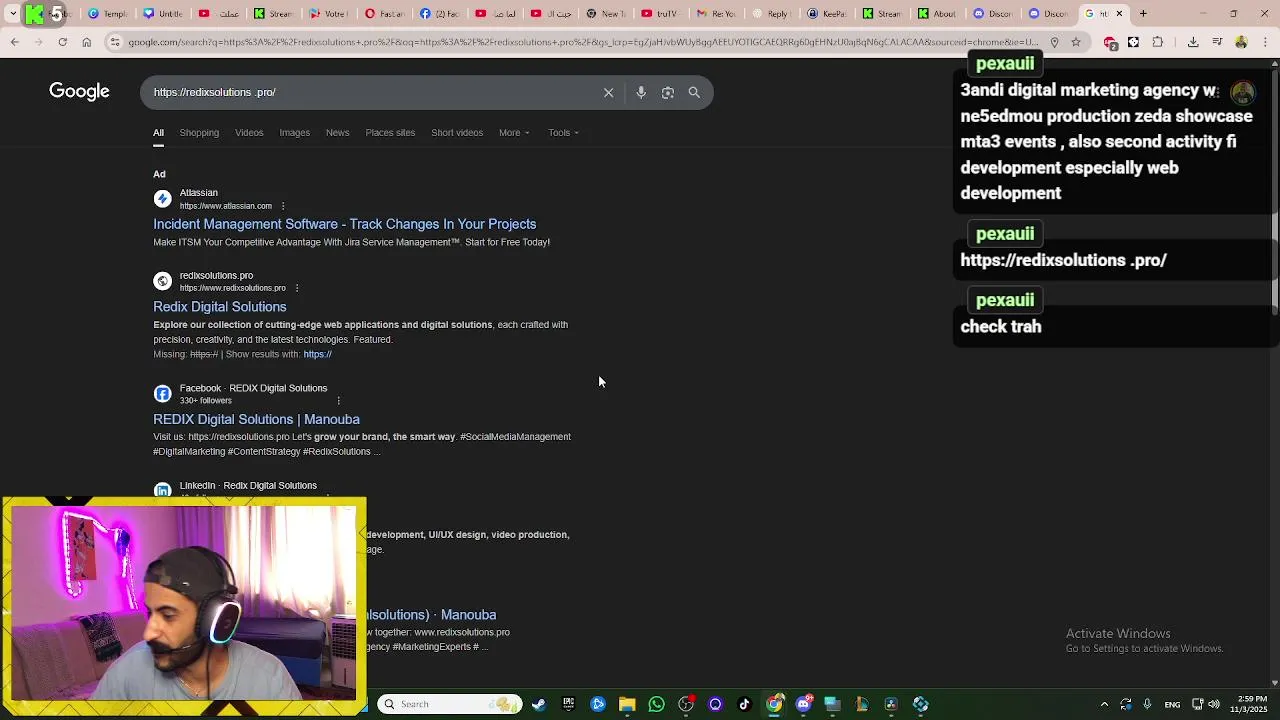Switch ENG input language indicator
This screenshot has height=720, width=1280.
[1172, 704]
